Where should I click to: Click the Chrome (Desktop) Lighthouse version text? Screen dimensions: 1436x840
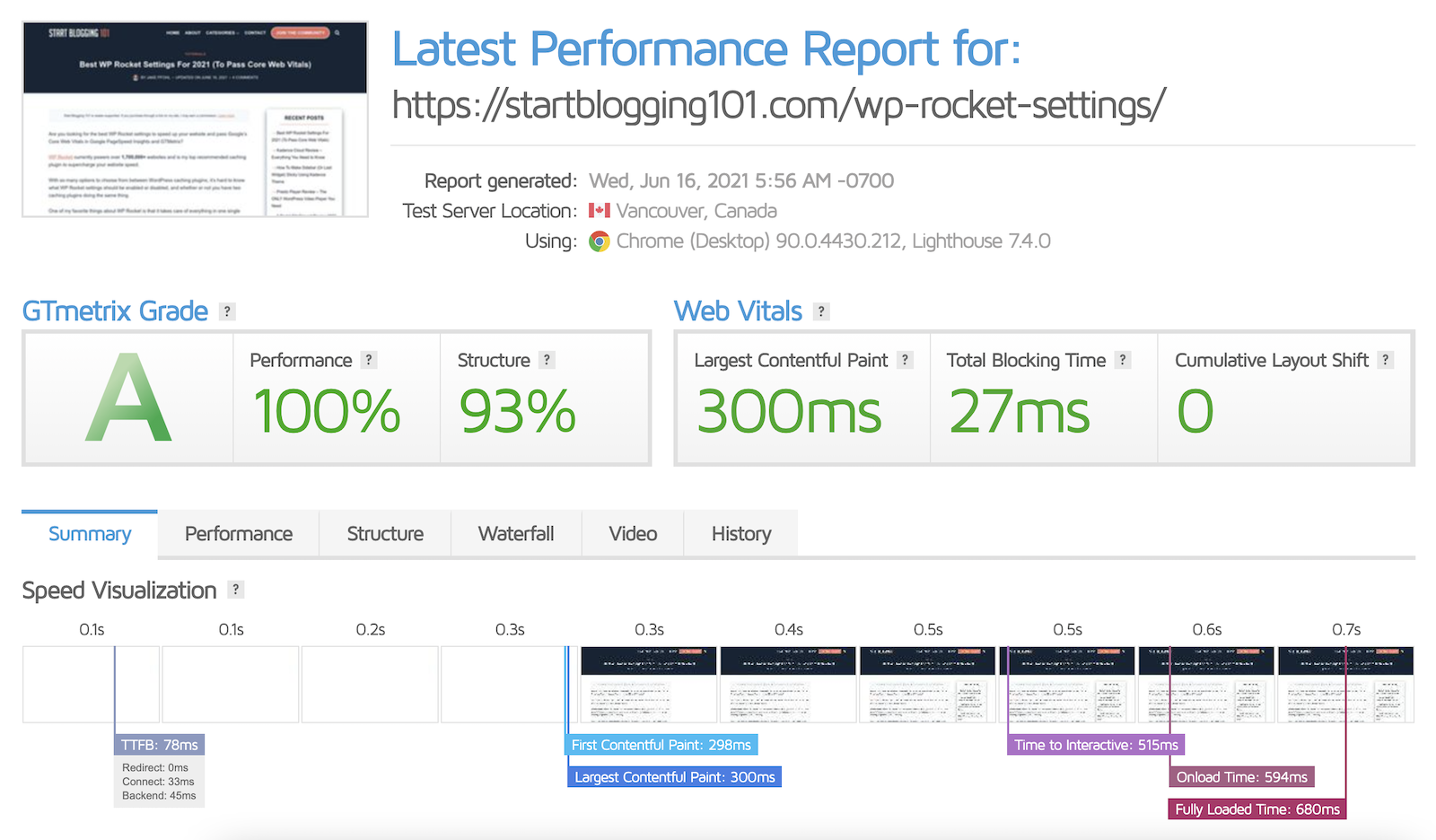[x=833, y=241]
